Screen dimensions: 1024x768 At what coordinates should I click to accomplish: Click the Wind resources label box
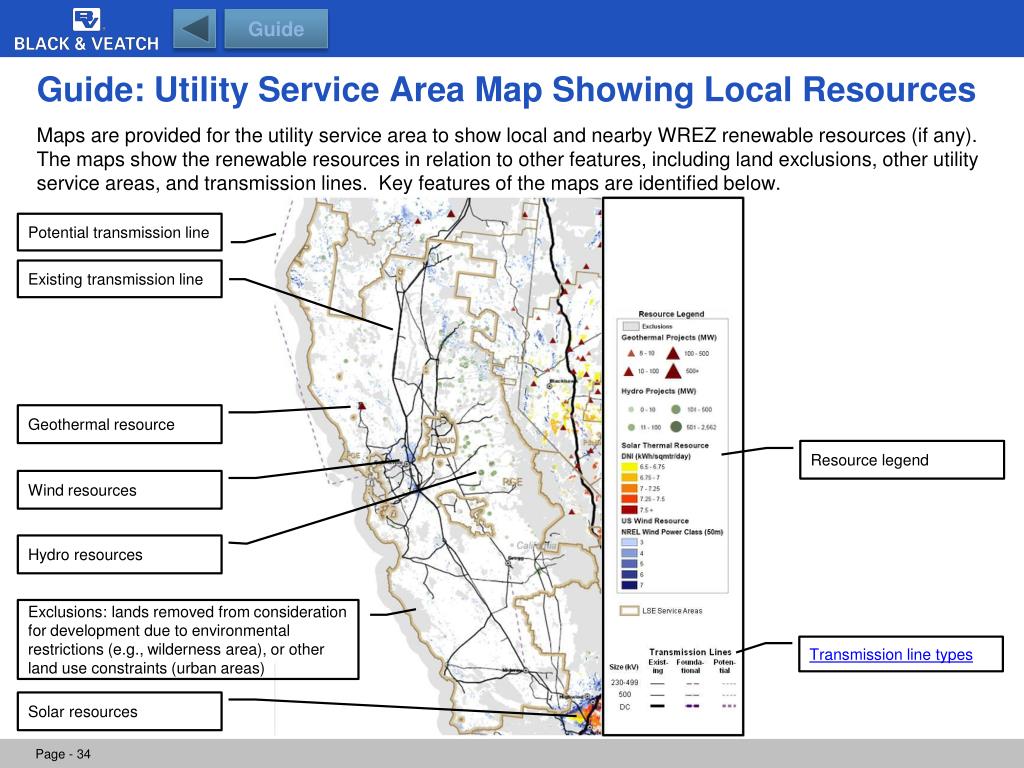(120, 490)
